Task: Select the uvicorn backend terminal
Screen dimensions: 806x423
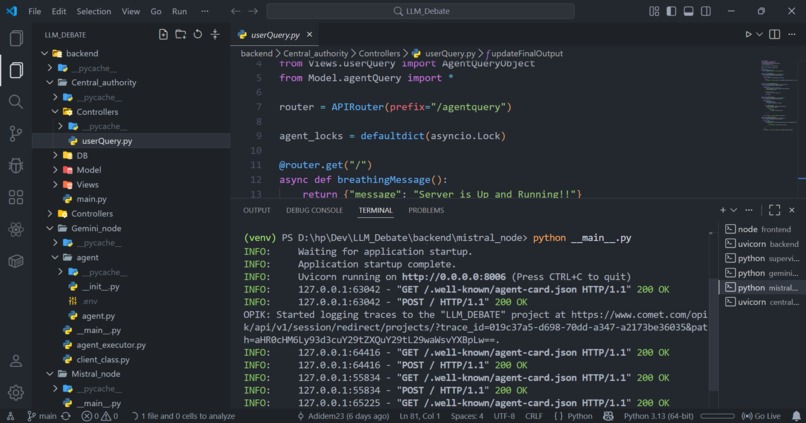Action: click(761, 244)
